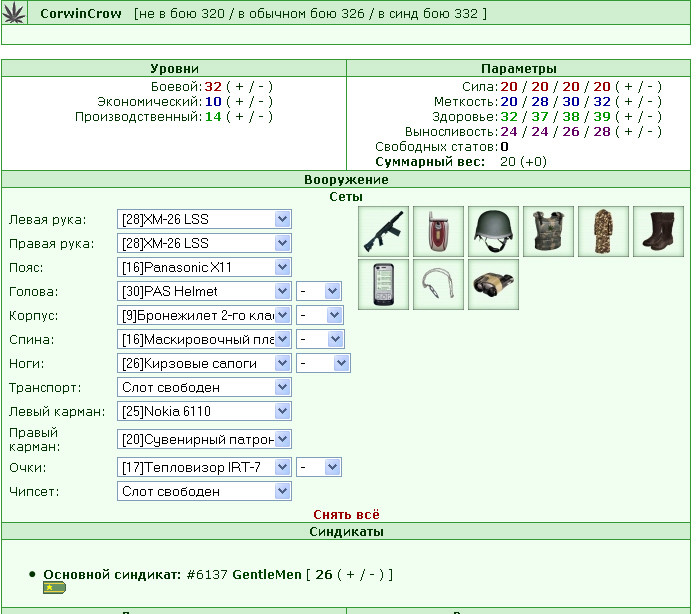The image size is (696, 614).
Task: Click the bulletproof vest icon
Action: [x=548, y=231]
